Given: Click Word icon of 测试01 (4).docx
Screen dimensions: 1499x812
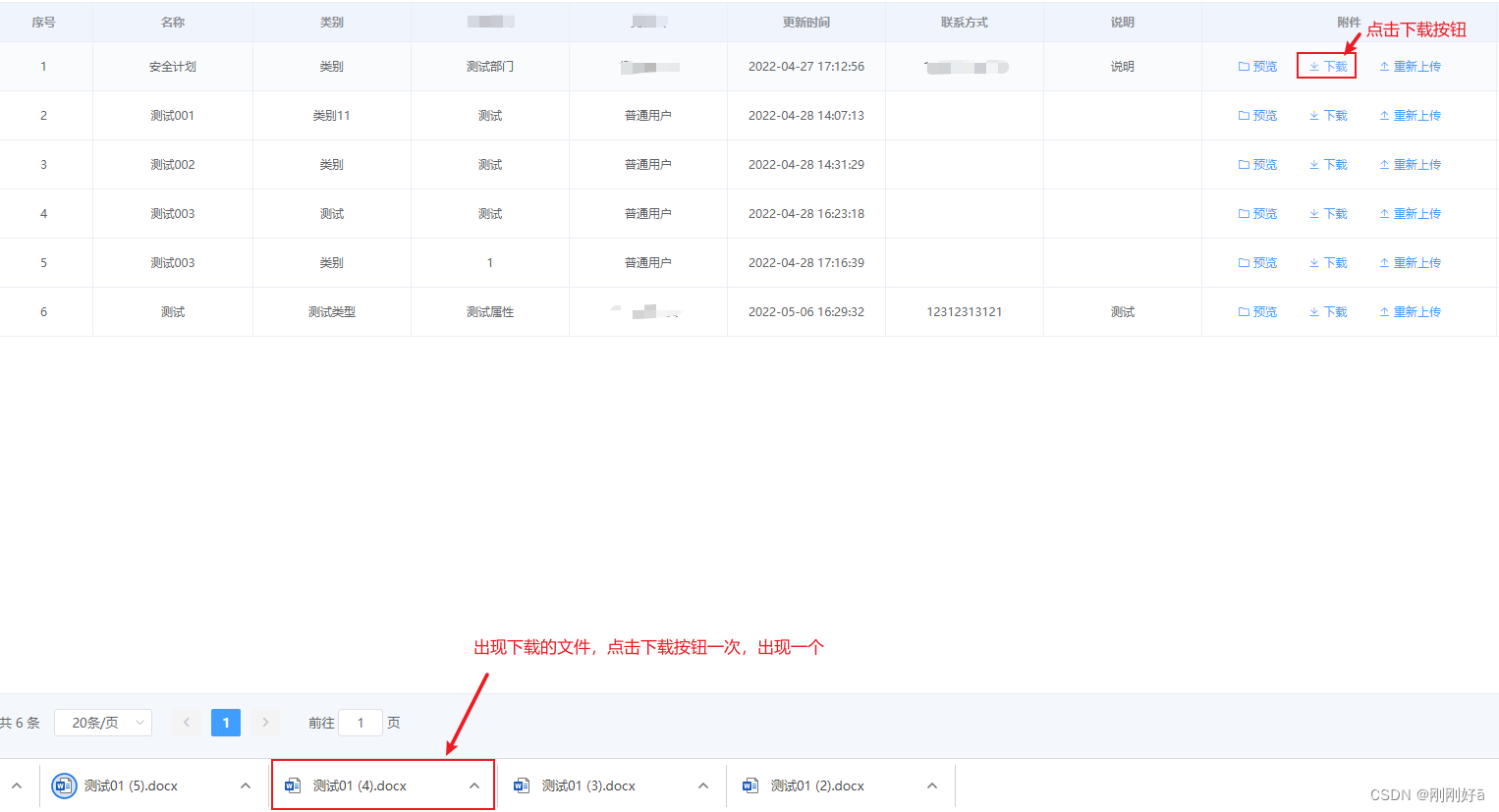Looking at the screenshot, I should click(x=293, y=785).
